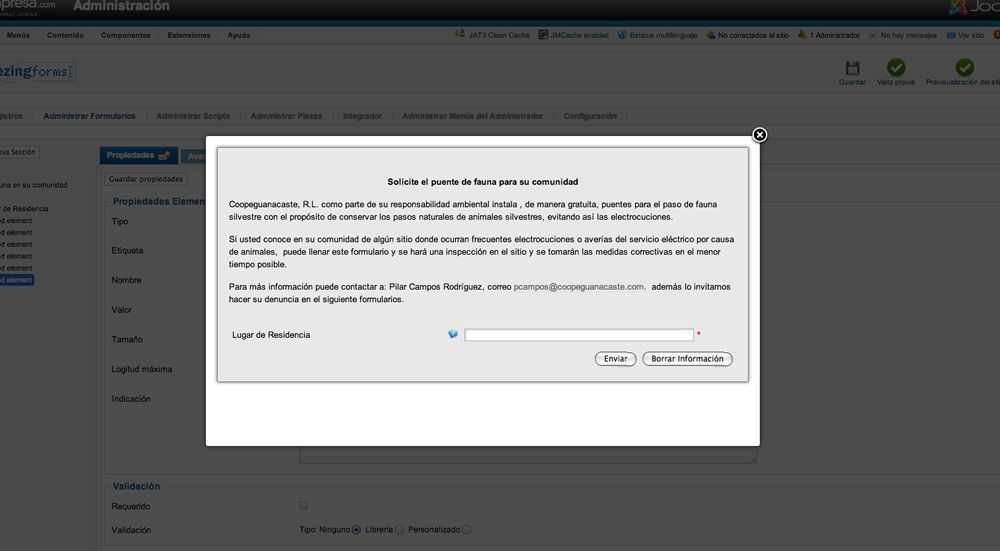The image size is (1000, 551).
Task: Click the No hay mensajes icon
Action: [873, 35]
